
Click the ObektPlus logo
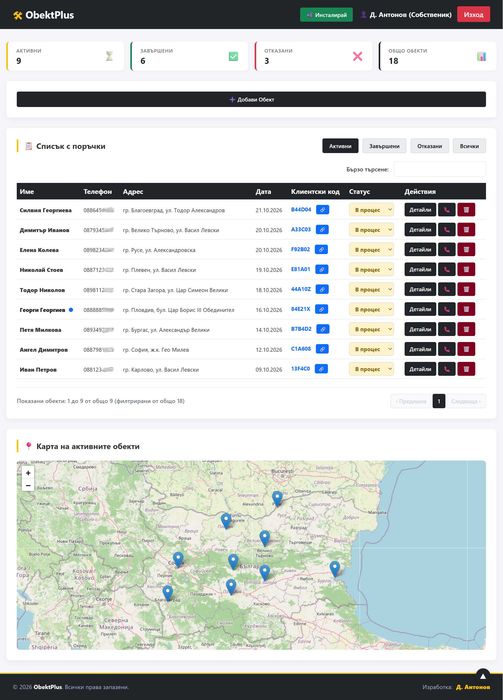click(x=43, y=15)
